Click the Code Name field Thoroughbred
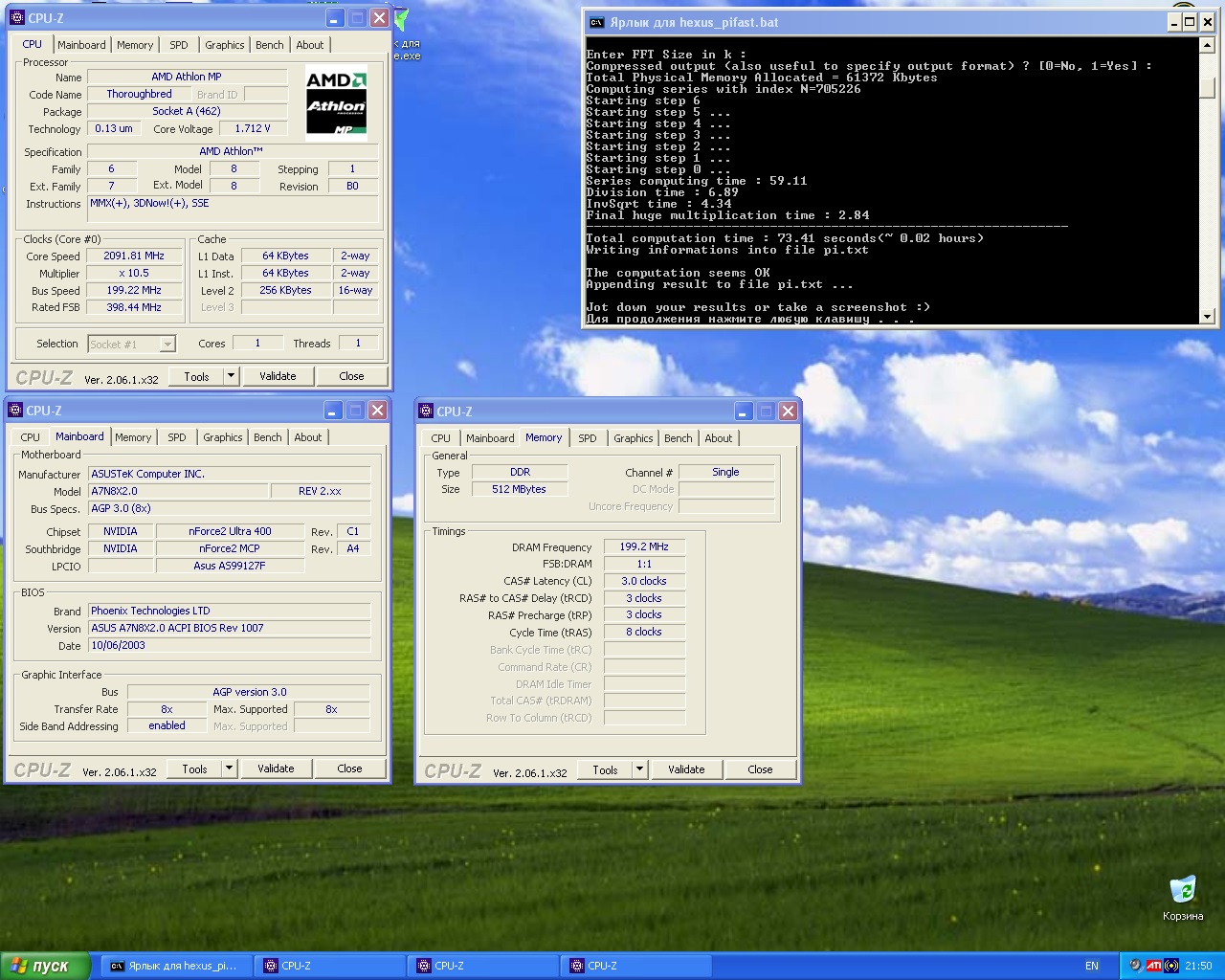 (140, 94)
